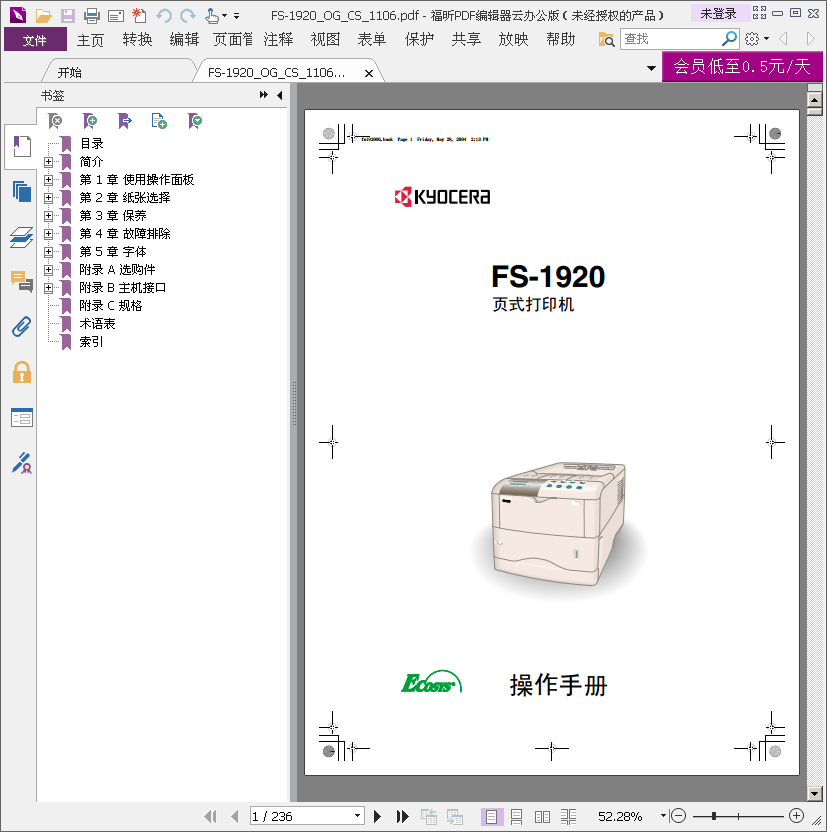
Task: Click the add page document icon
Action: [x=159, y=121]
